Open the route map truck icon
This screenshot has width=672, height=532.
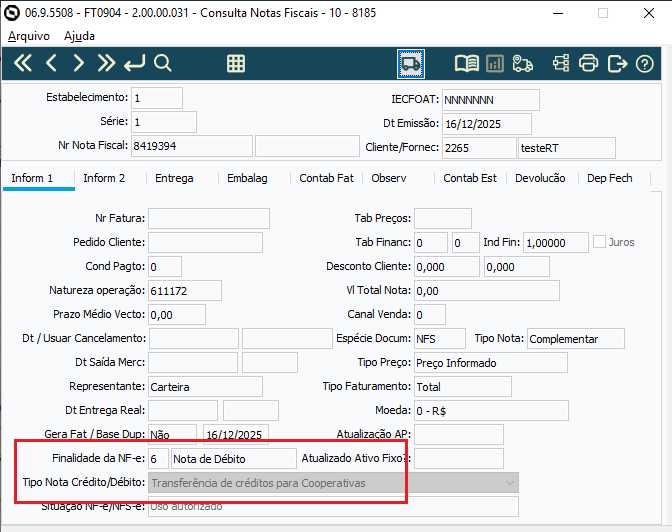[522, 64]
